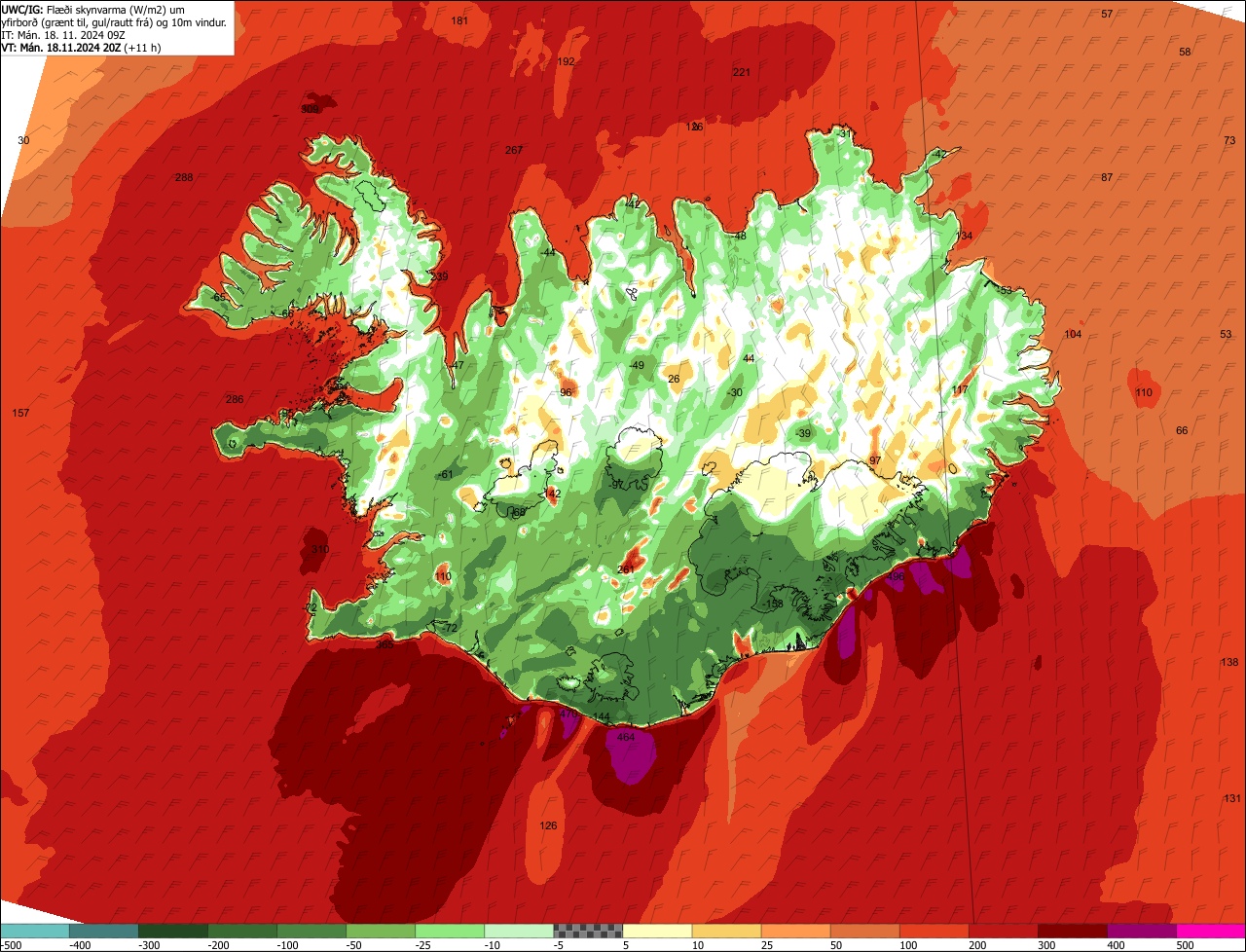Click the legend label -500
Screen dimensions: 1246x952
[12, 944]
